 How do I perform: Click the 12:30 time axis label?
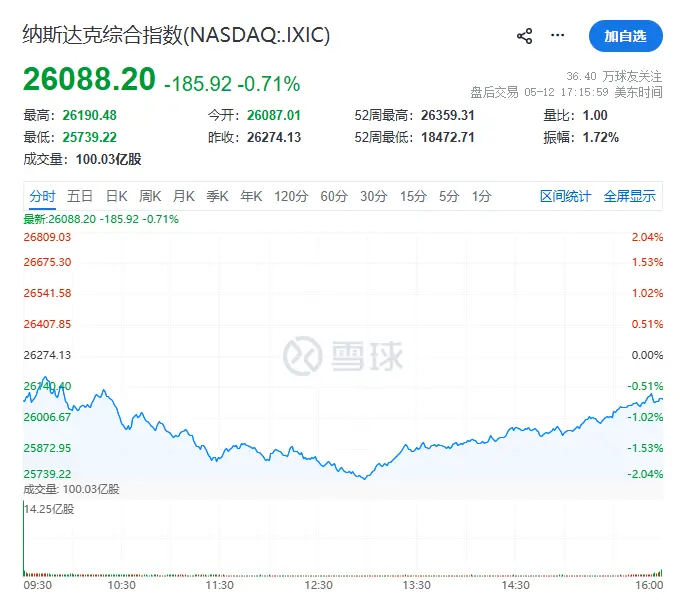[318, 585]
